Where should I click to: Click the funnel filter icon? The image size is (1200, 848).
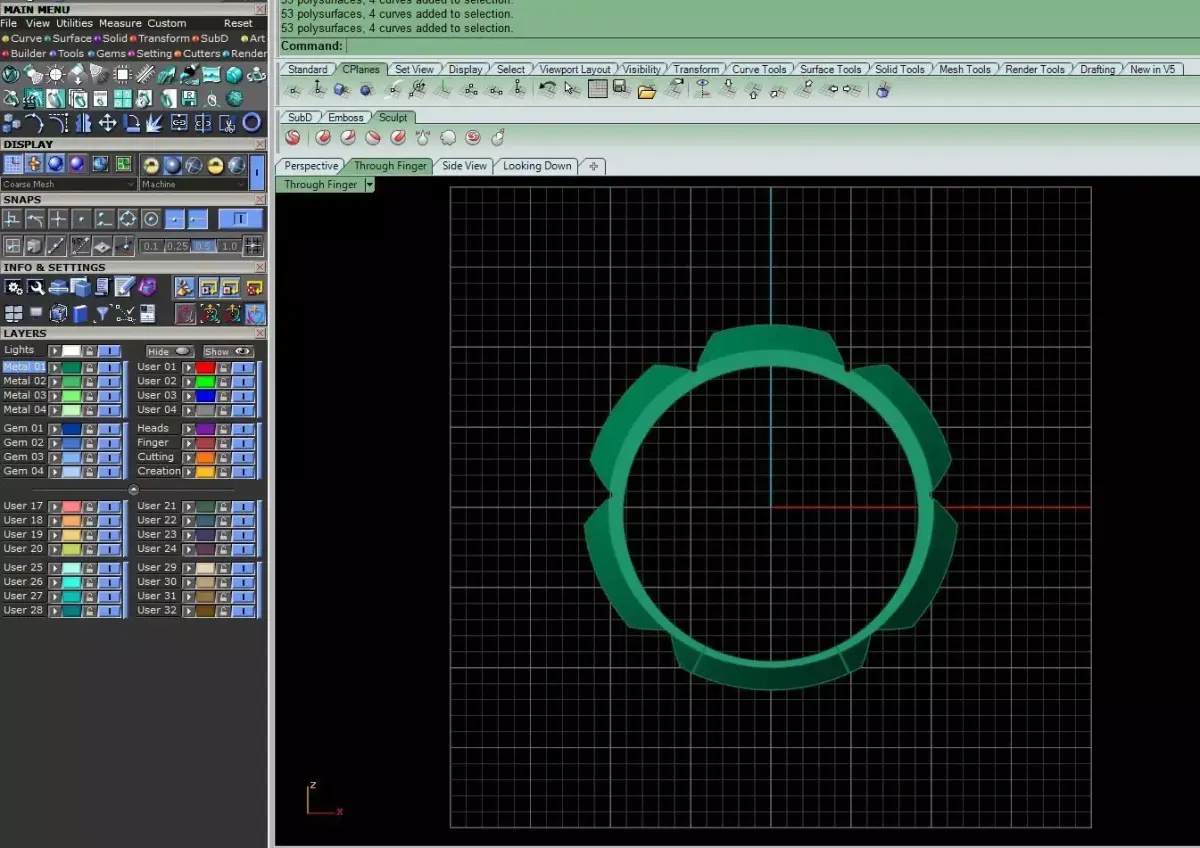point(102,313)
